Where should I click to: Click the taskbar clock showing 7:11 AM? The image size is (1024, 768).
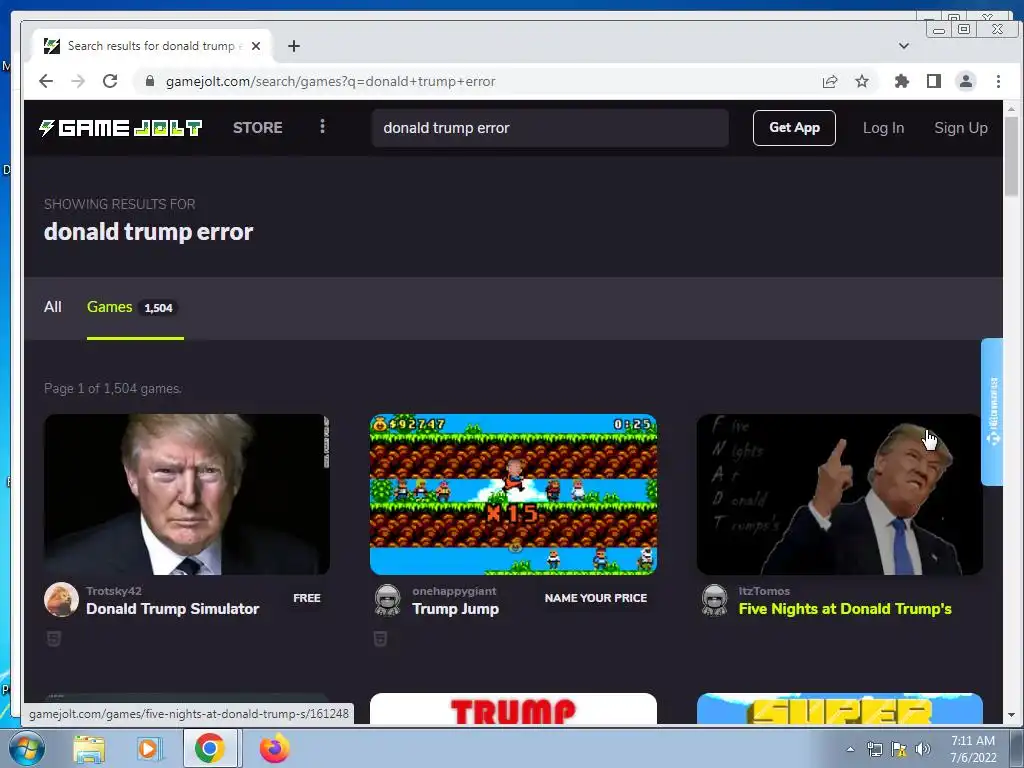973,748
